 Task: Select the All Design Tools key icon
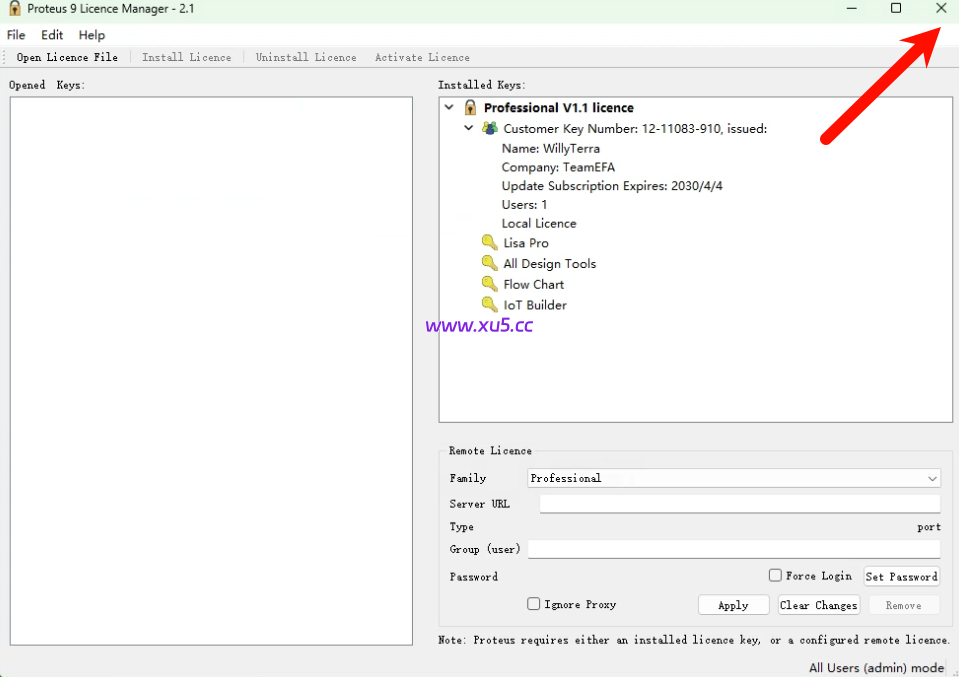[x=489, y=263]
